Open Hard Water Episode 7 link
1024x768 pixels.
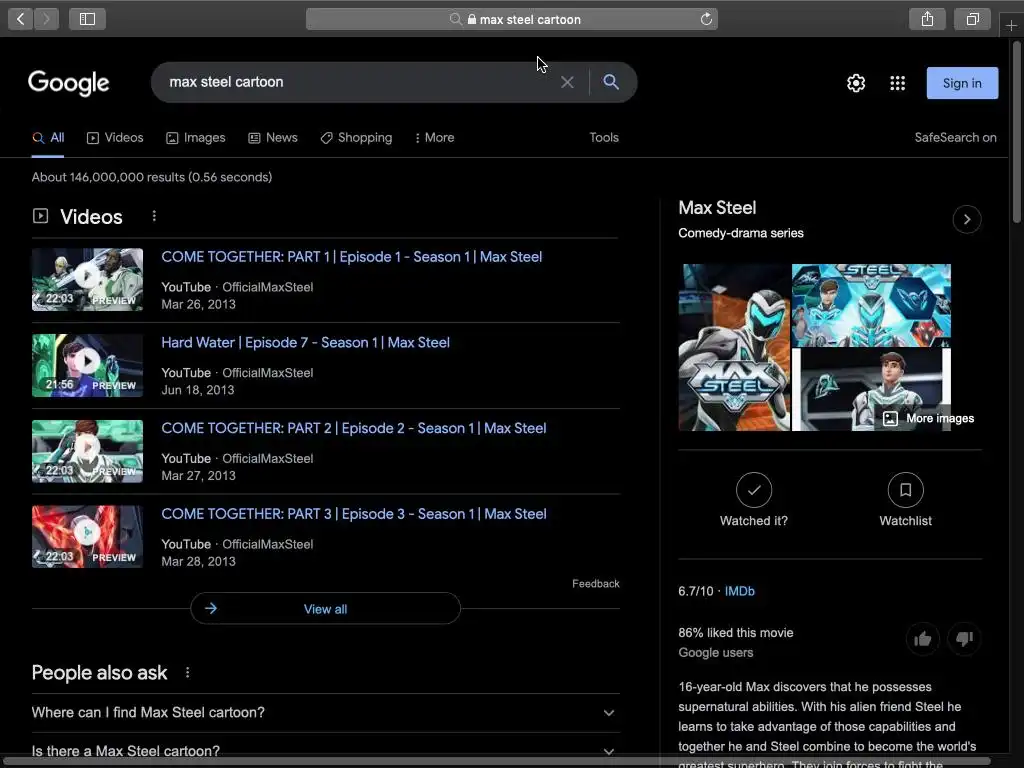pyautogui.click(x=305, y=343)
